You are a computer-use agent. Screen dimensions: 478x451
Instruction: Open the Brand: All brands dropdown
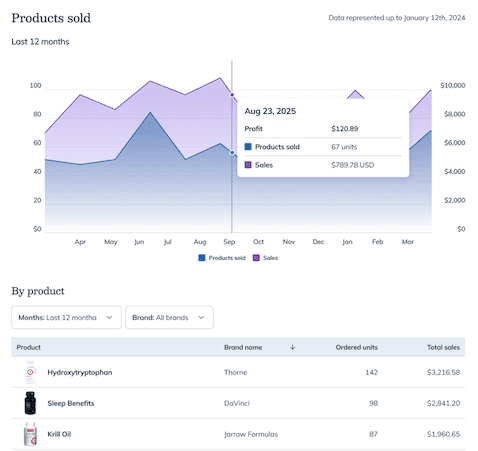tap(169, 317)
